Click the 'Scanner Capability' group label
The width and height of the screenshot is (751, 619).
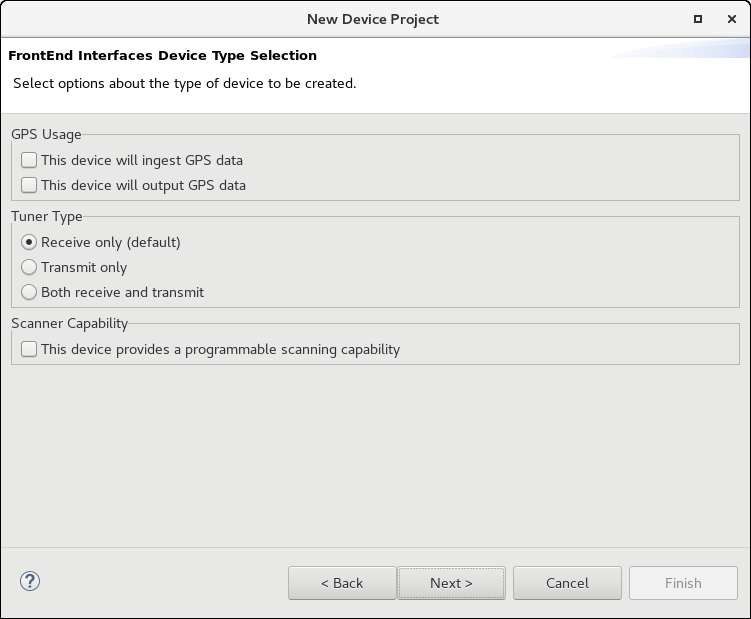tap(70, 323)
